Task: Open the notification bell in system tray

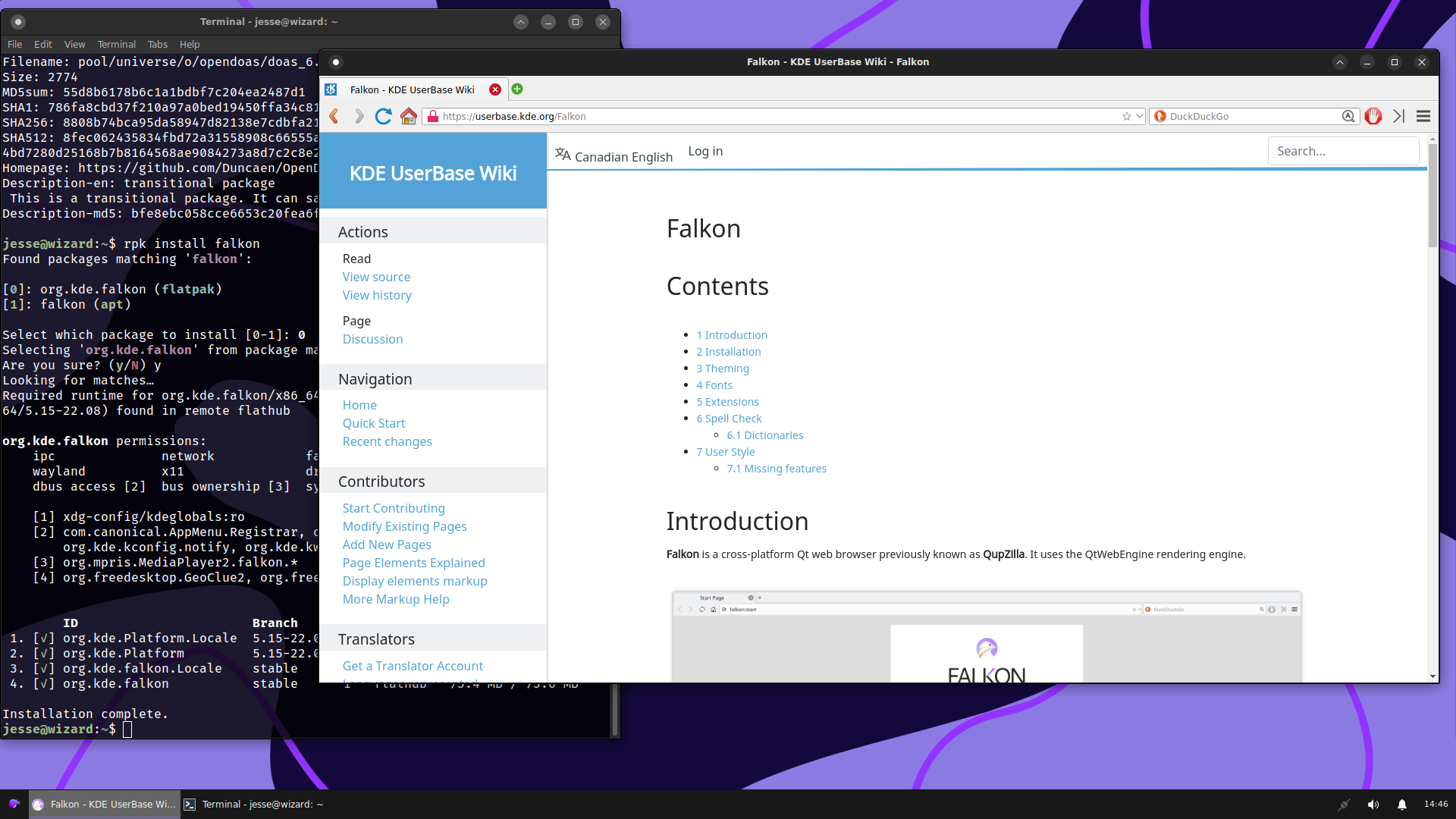Action: 1402,805
